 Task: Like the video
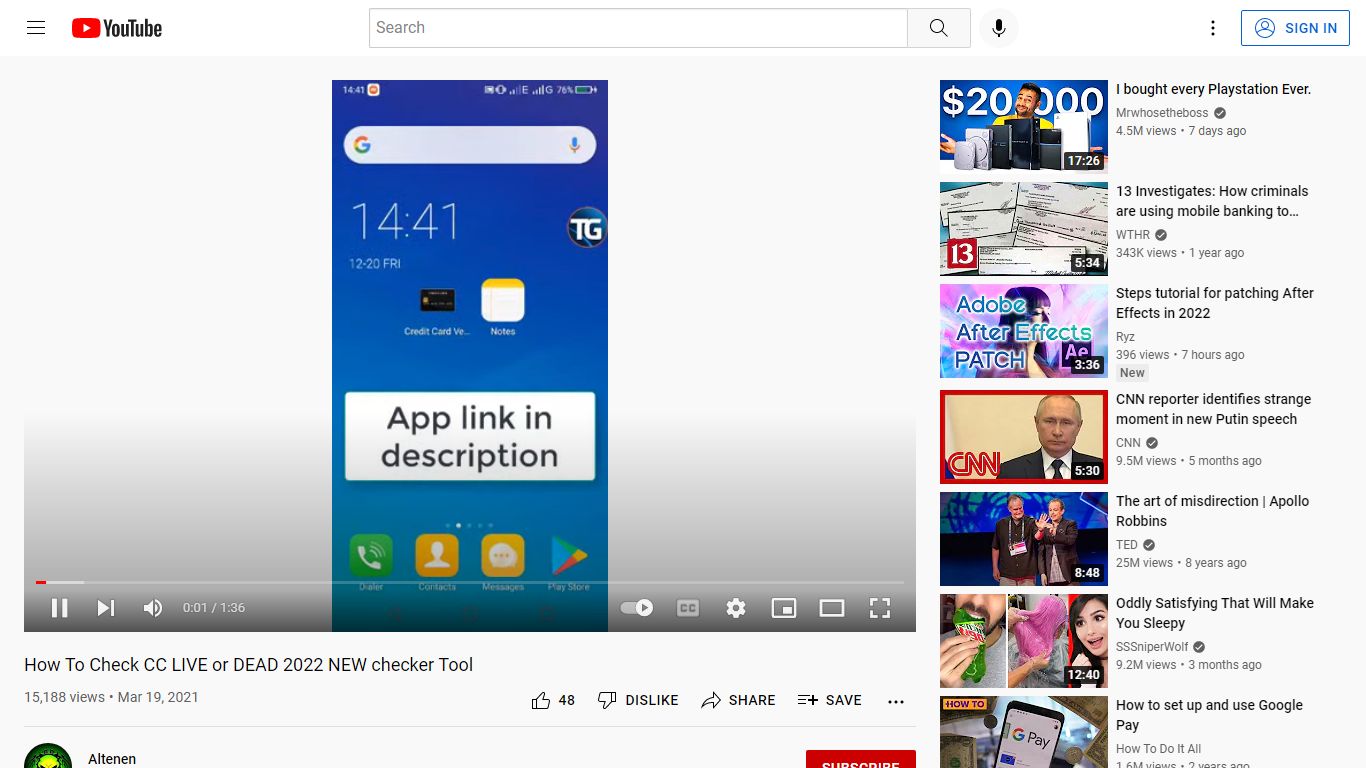coord(553,700)
